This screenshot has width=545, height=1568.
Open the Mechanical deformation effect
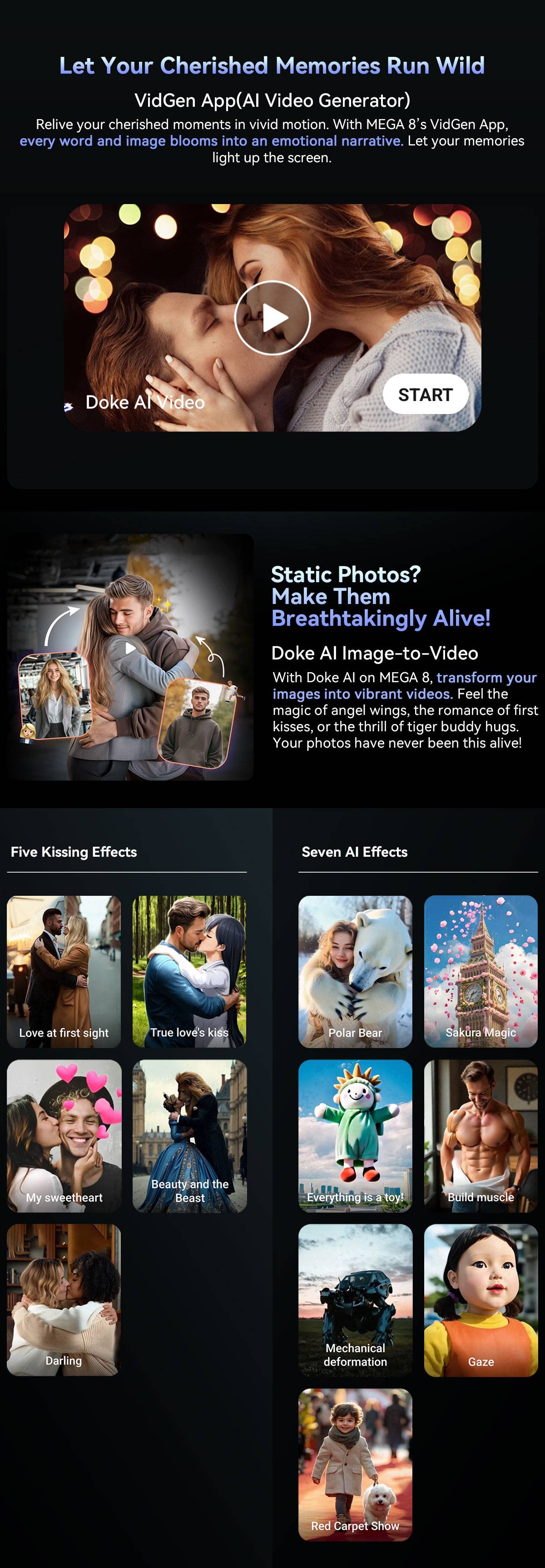tap(355, 1300)
